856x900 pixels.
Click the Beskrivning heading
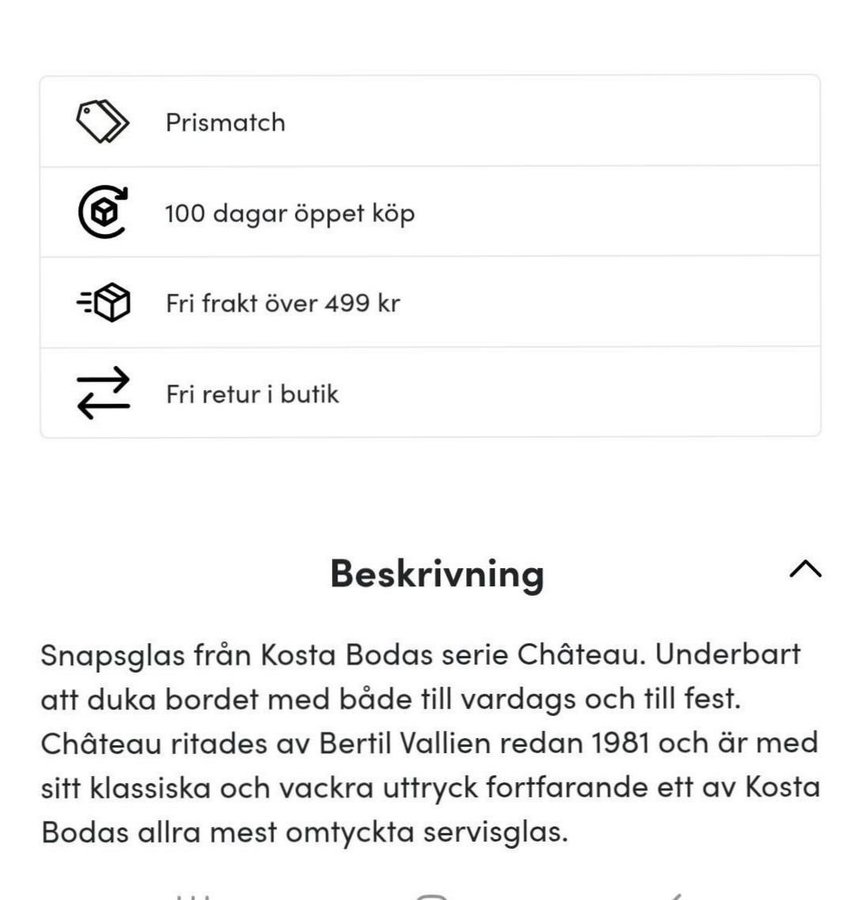coord(437,573)
